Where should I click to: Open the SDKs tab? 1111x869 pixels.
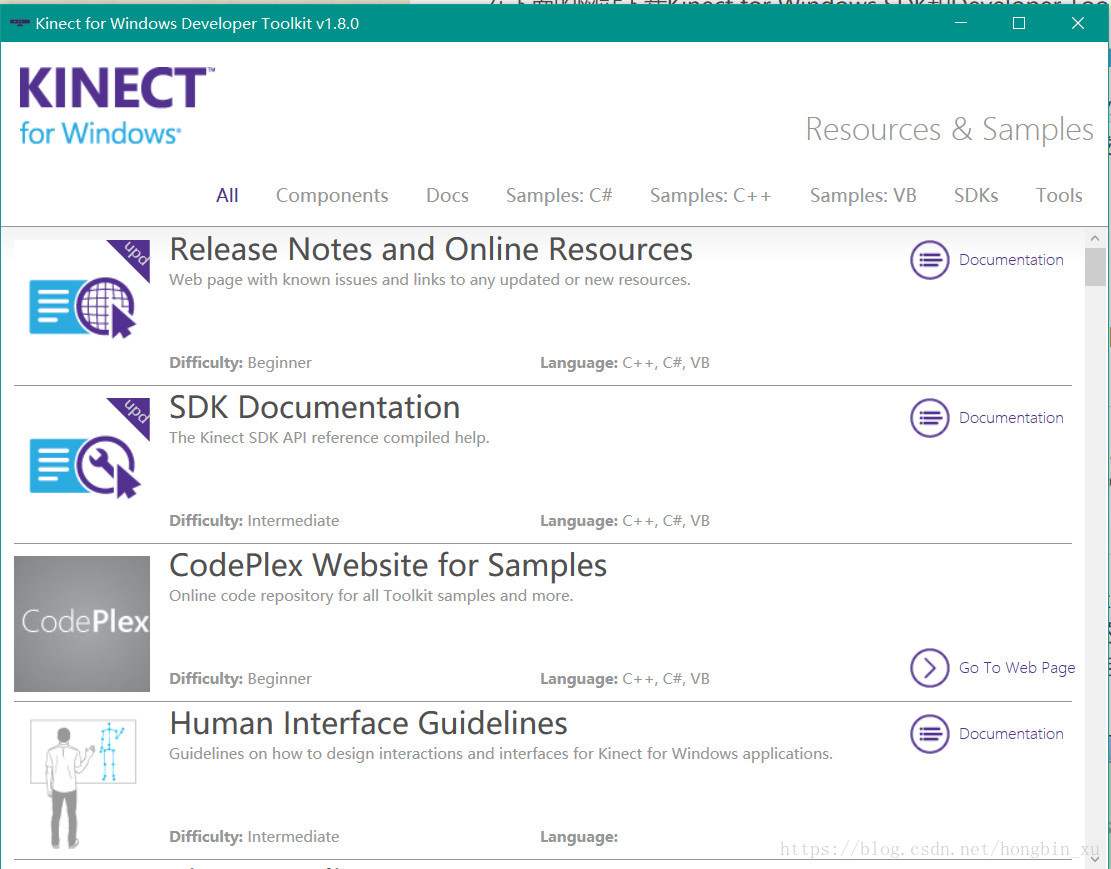coord(976,196)
